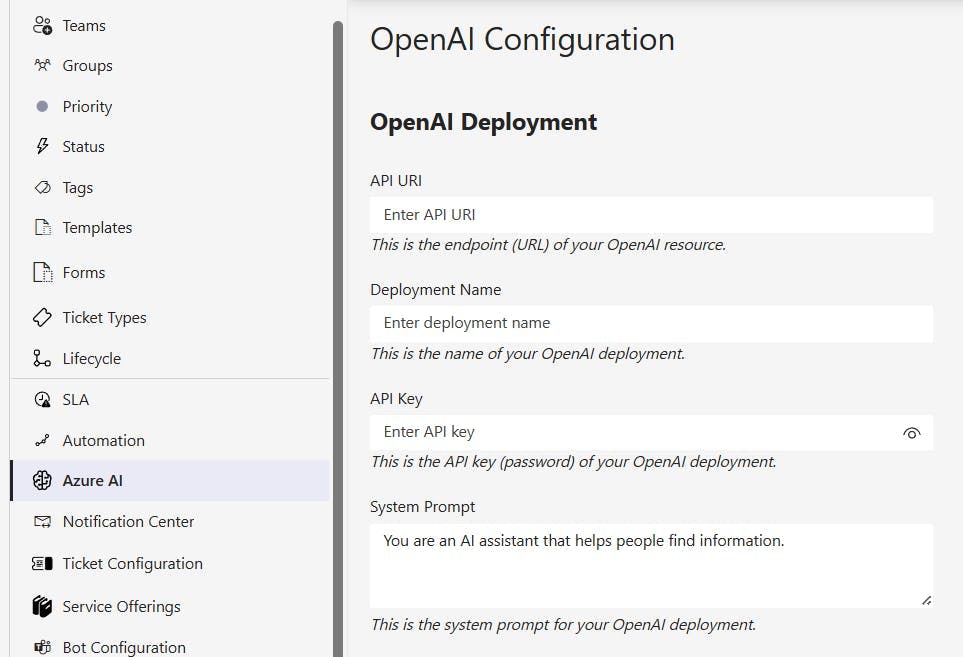Open the Forms settings page

pos(83,273)
